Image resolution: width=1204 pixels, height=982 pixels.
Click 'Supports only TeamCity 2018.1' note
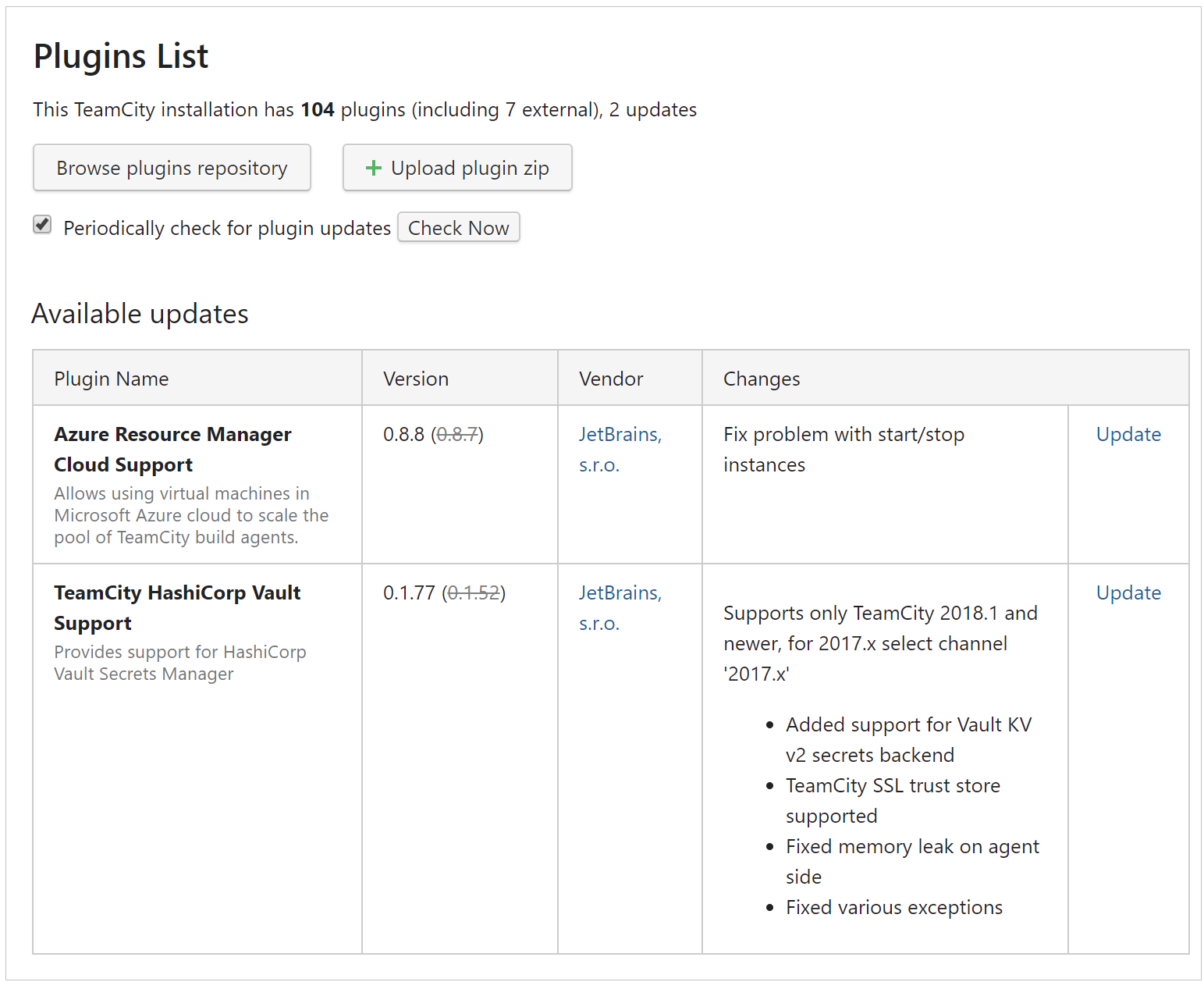[880, 643]
